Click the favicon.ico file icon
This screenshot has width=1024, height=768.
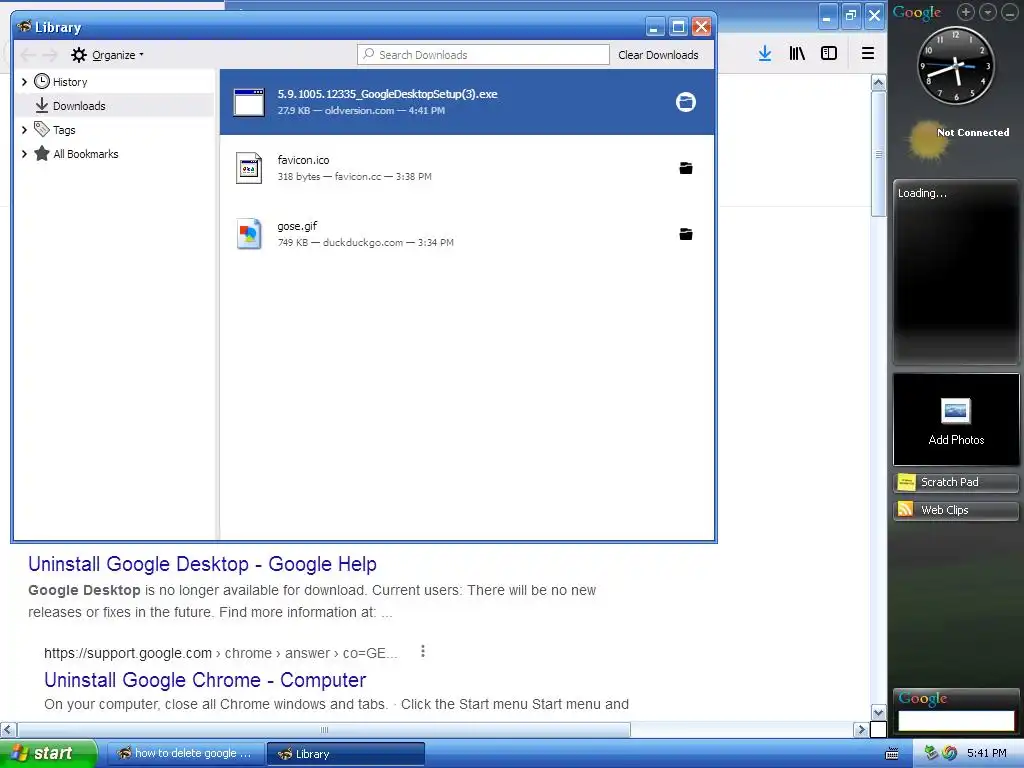249,168
